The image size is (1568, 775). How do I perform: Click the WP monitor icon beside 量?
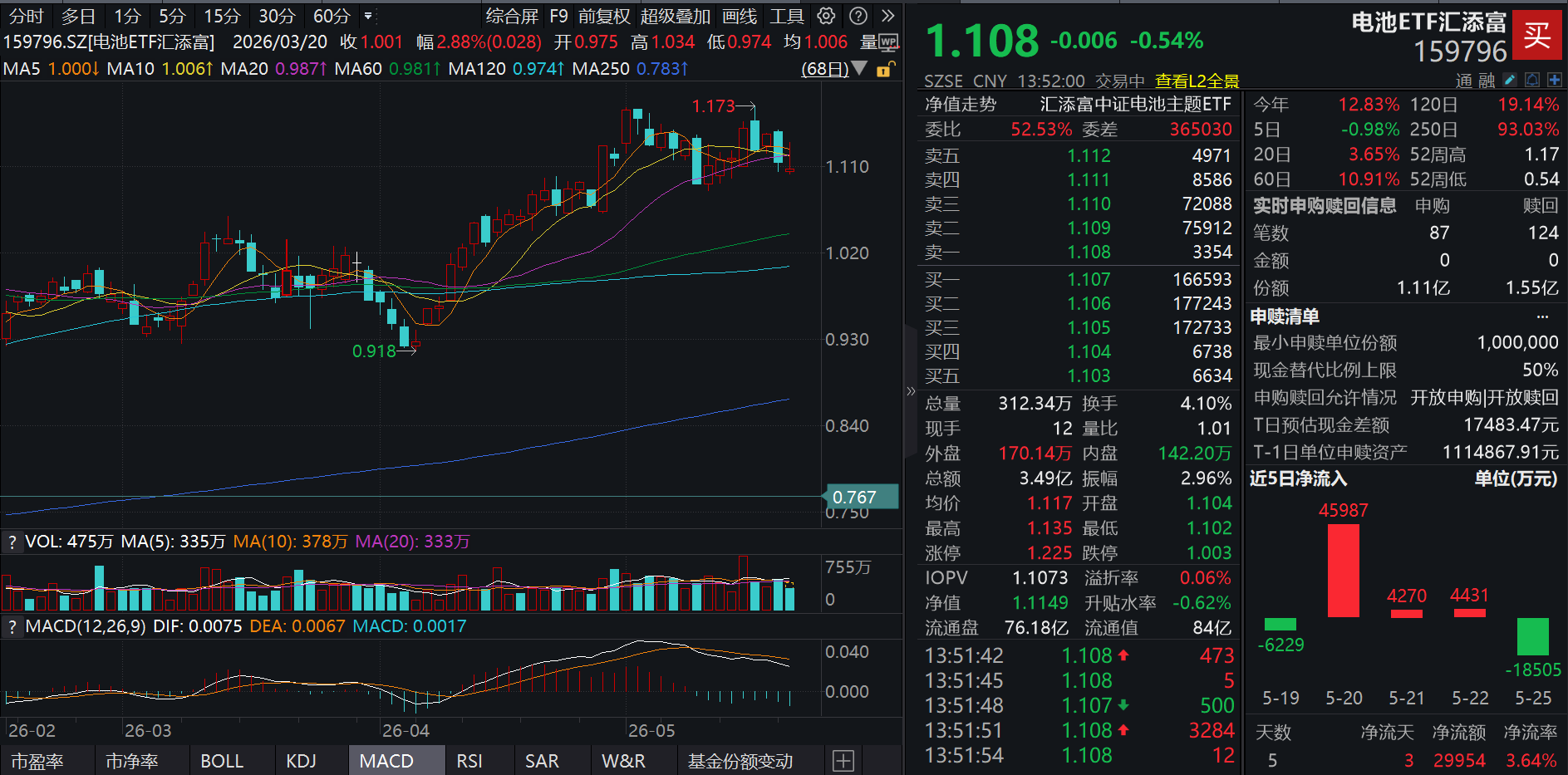pos(888,42)
